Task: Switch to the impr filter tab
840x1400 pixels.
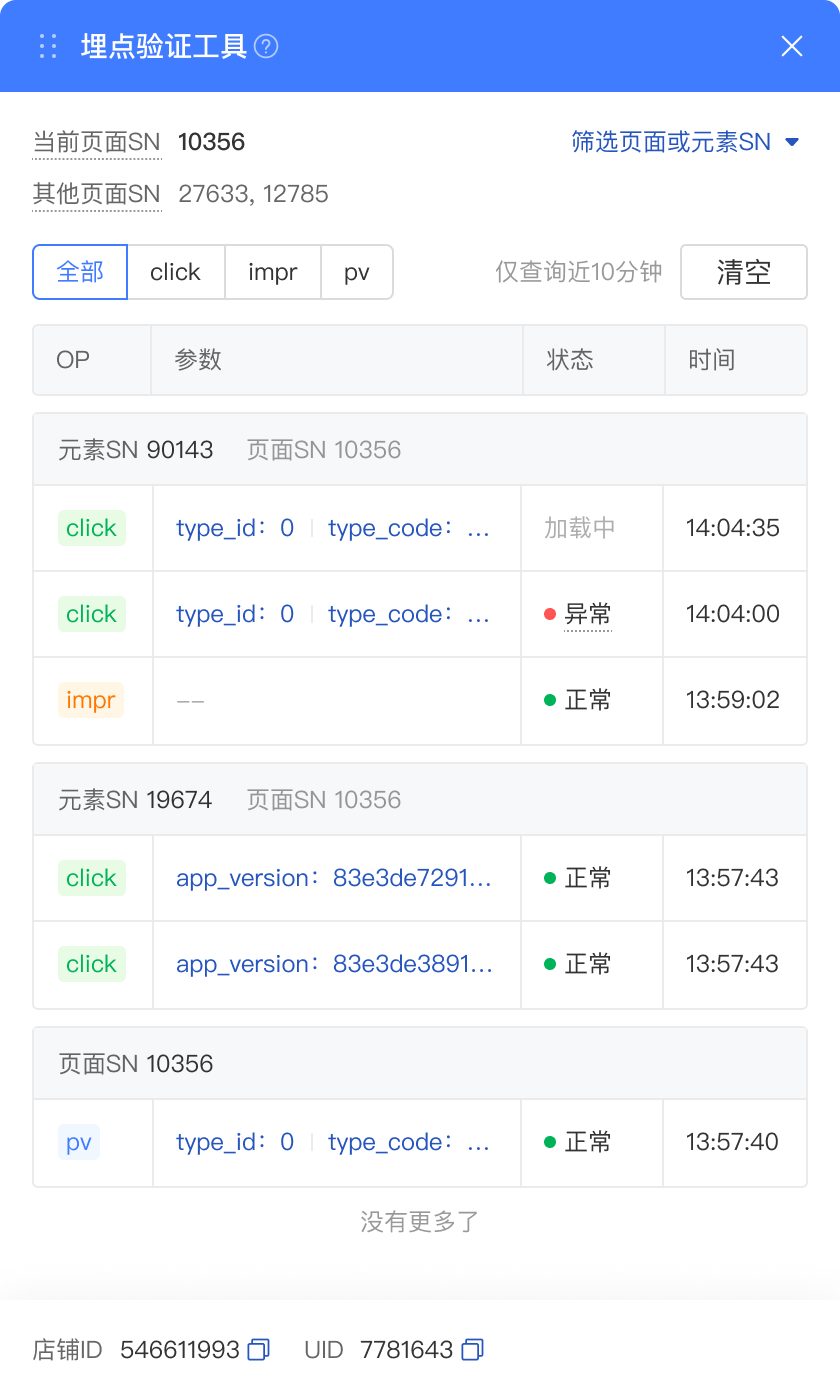Action: [x=272, y=272]
